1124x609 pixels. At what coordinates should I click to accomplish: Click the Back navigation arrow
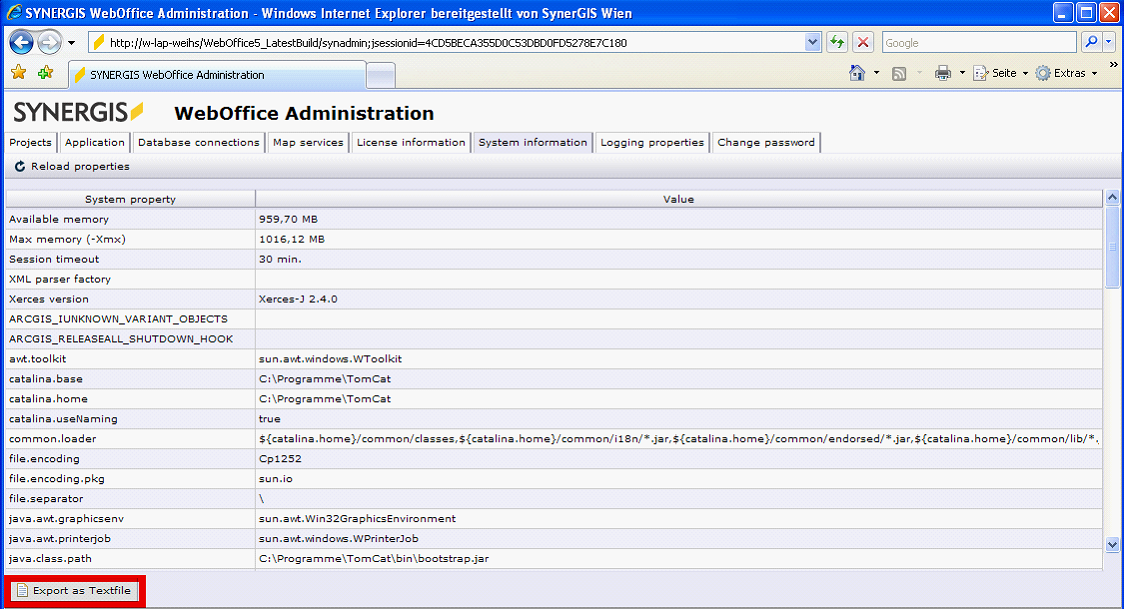click(21, 42)
